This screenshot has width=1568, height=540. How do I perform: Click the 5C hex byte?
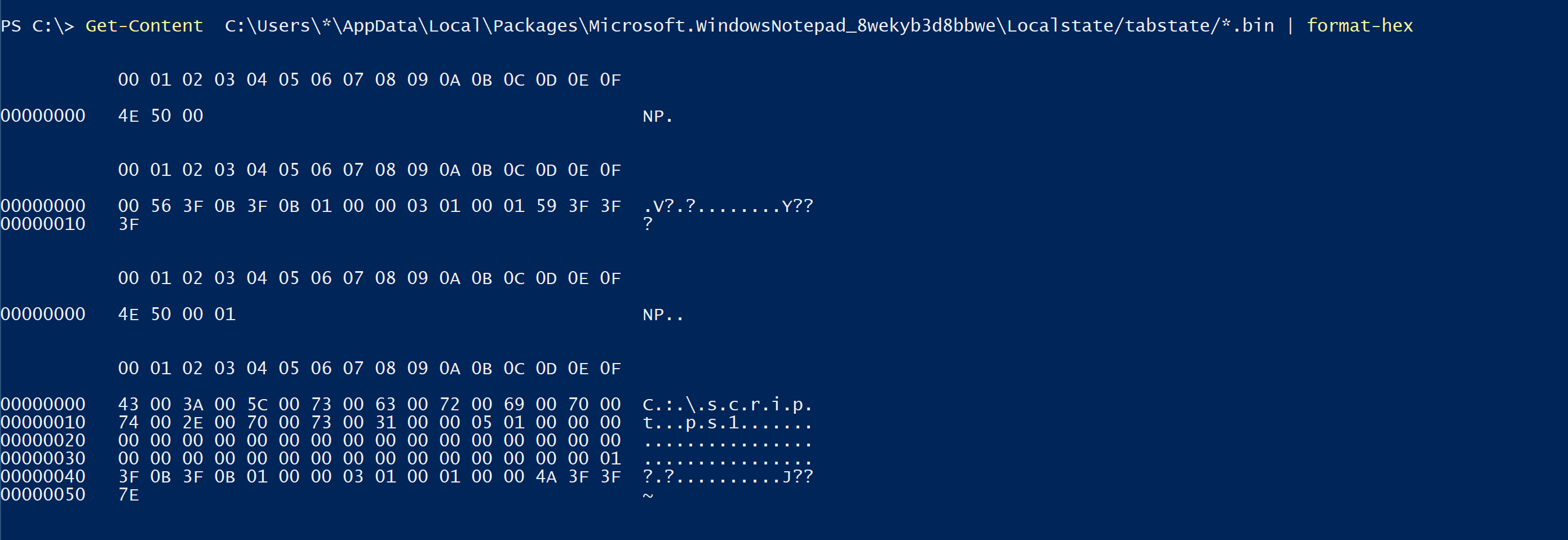click(257, 404)
